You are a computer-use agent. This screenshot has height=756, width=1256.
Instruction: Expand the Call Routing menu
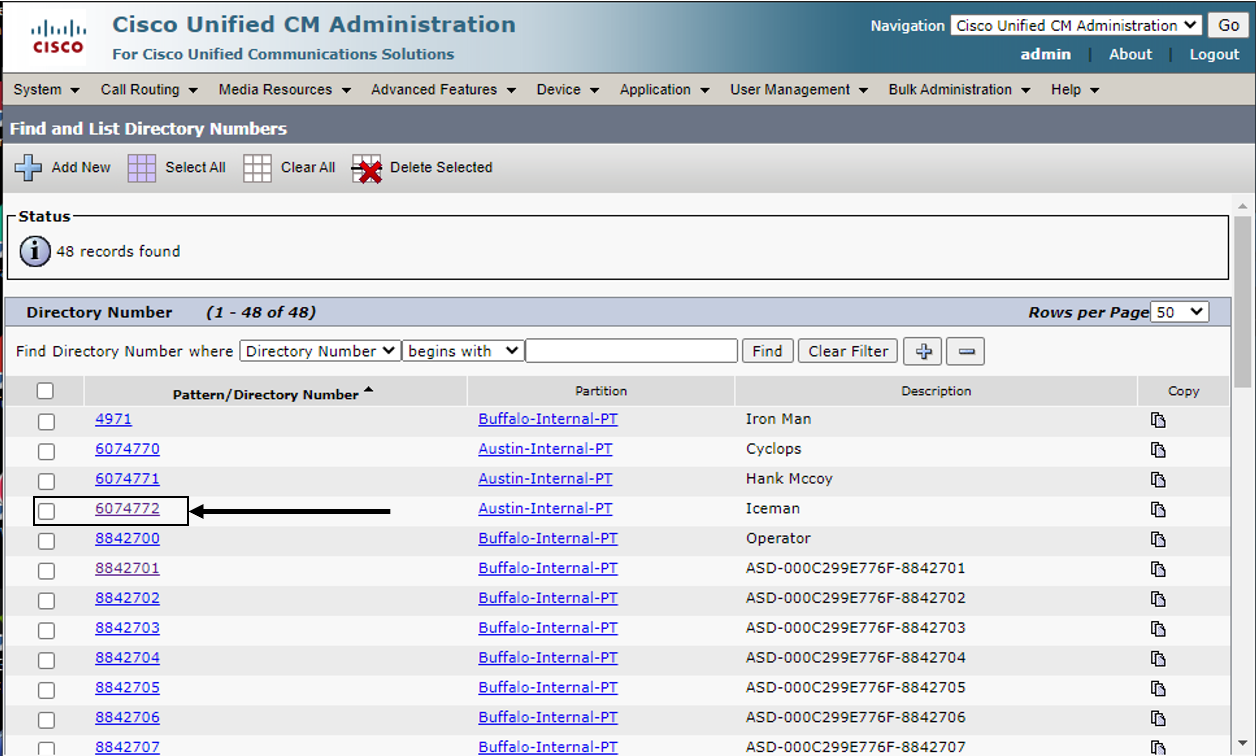click(x=149, y=89)
